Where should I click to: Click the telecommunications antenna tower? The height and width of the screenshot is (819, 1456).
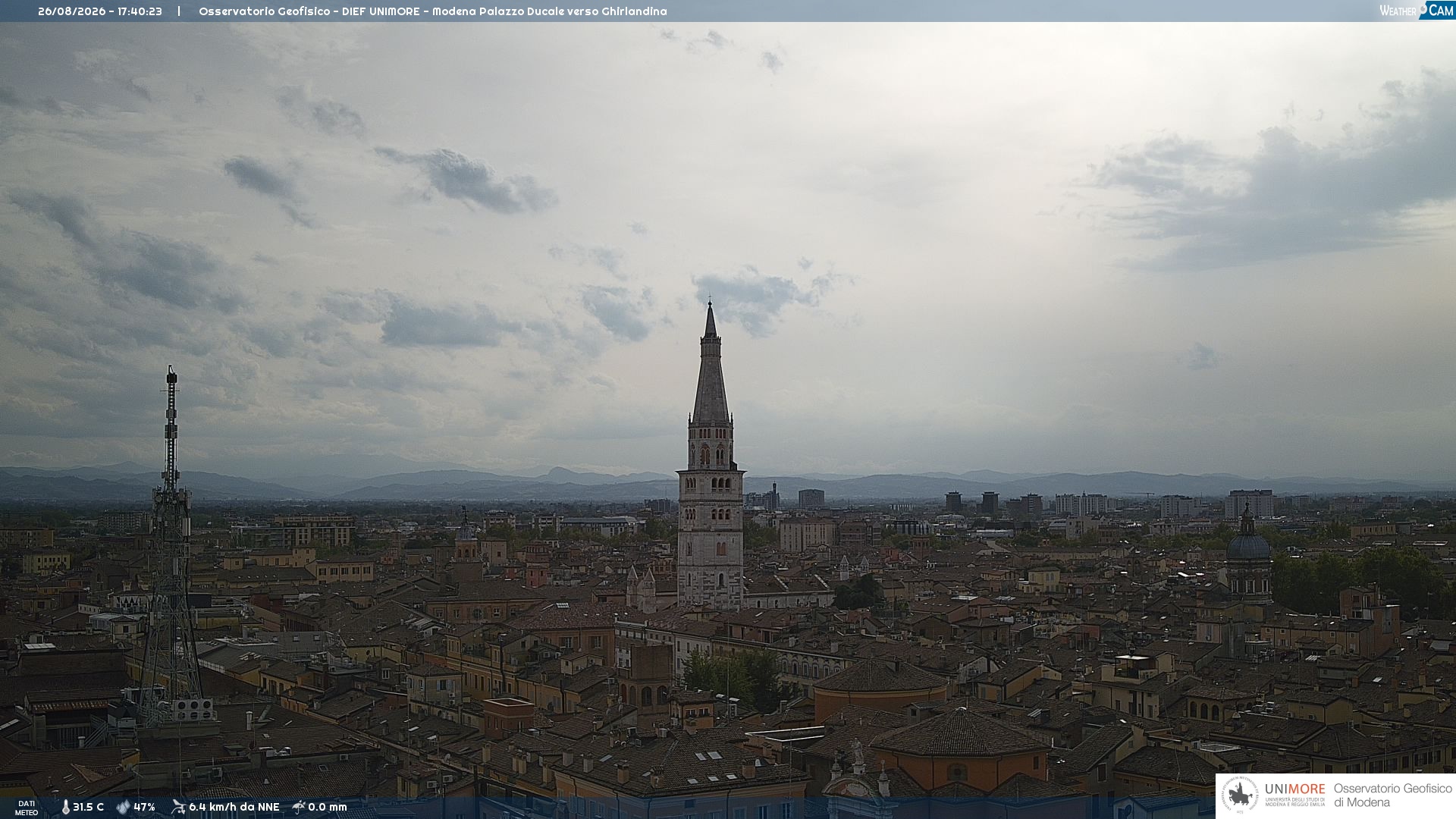pos(171,546)
